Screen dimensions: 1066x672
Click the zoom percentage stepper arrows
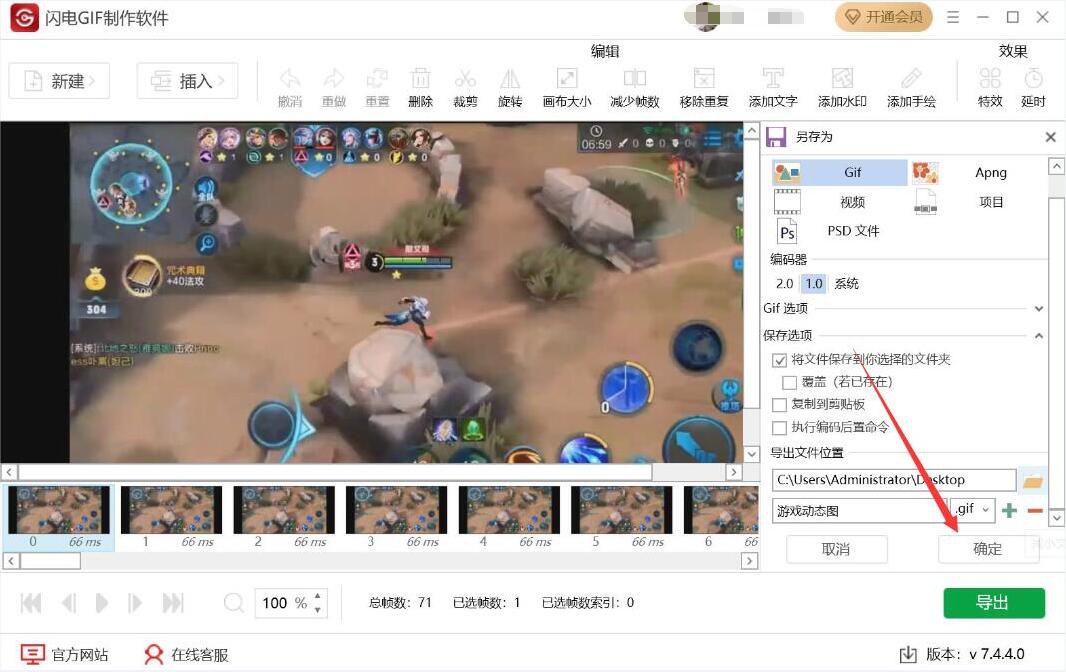tap(317, 603)
